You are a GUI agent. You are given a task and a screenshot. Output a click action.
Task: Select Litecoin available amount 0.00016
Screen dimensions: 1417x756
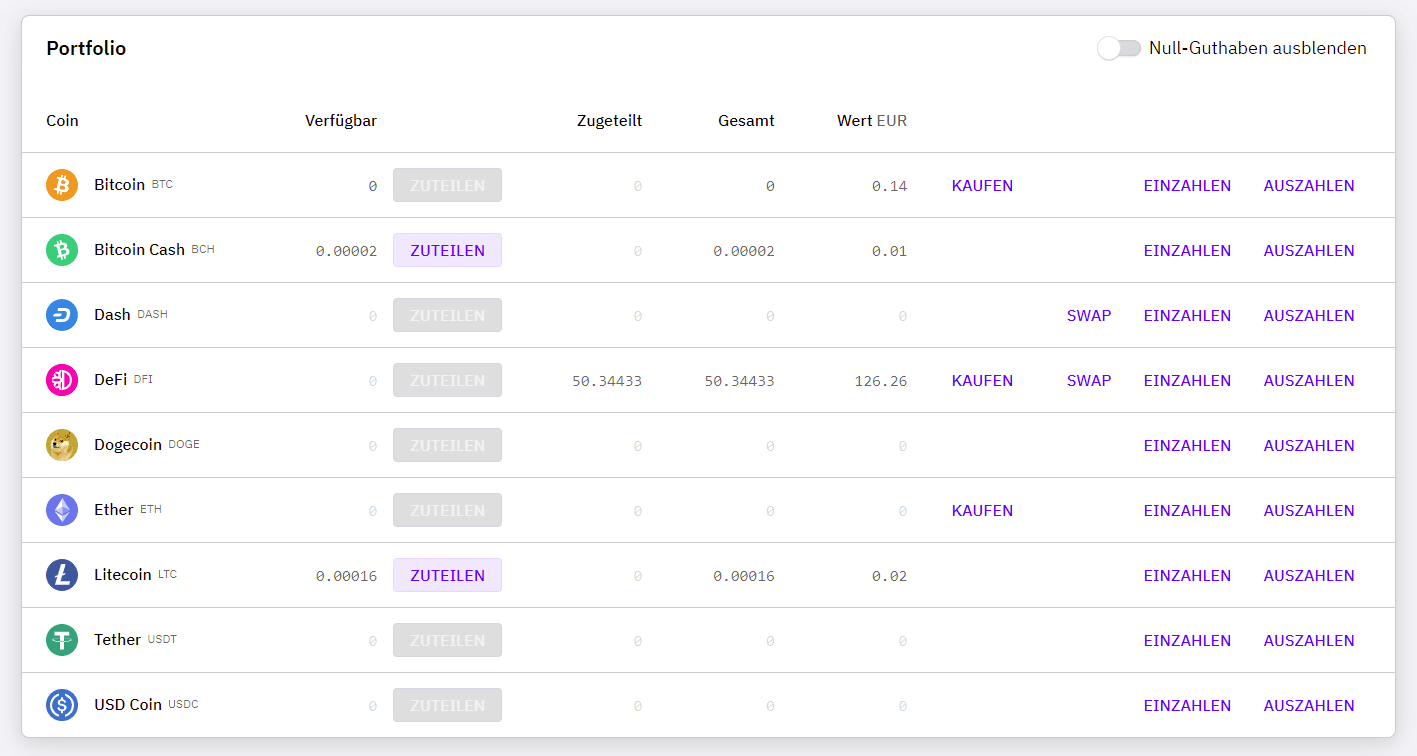point(346,576)
